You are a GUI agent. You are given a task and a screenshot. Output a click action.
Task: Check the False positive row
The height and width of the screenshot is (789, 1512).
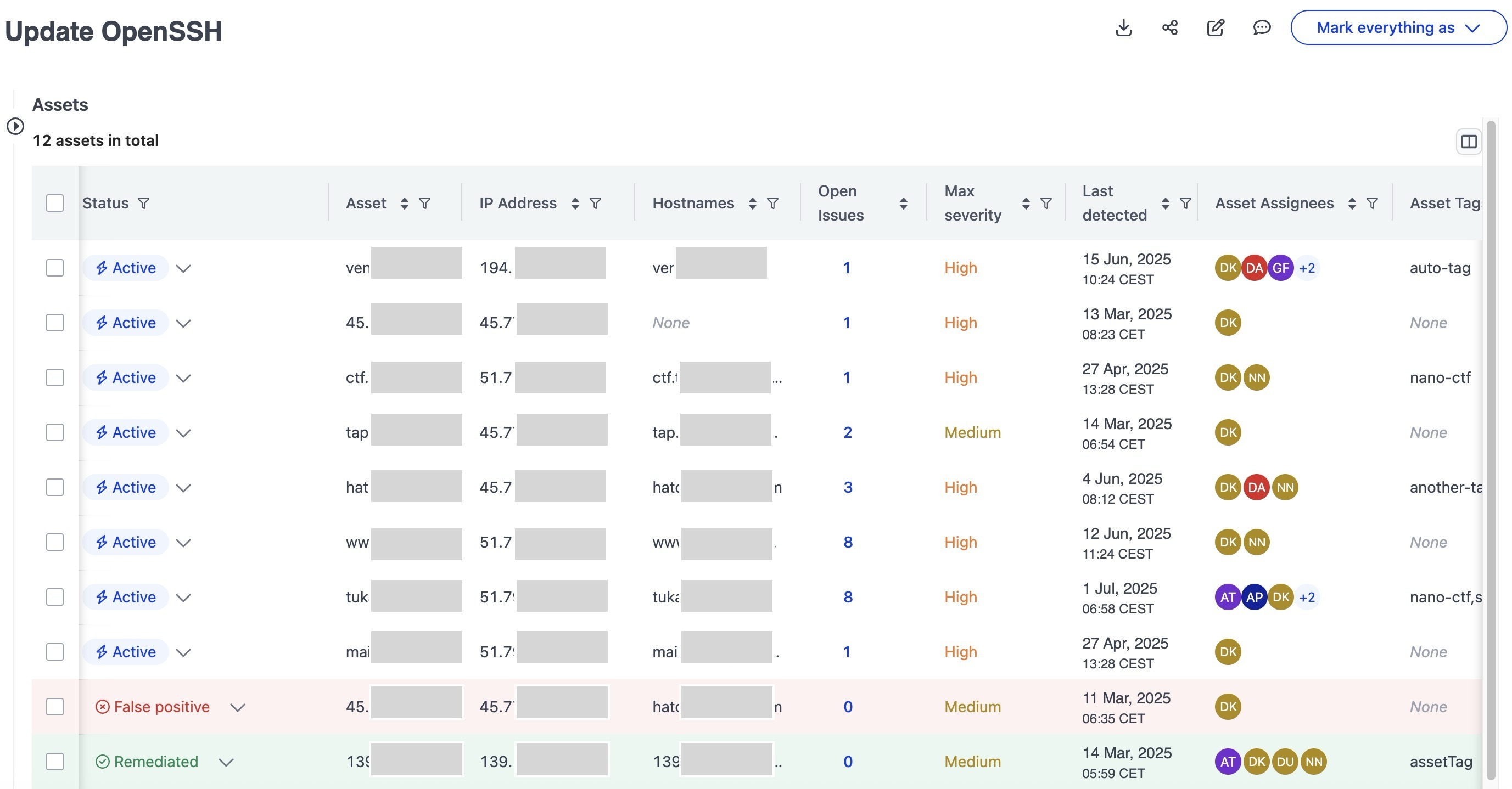pos(54,707)
